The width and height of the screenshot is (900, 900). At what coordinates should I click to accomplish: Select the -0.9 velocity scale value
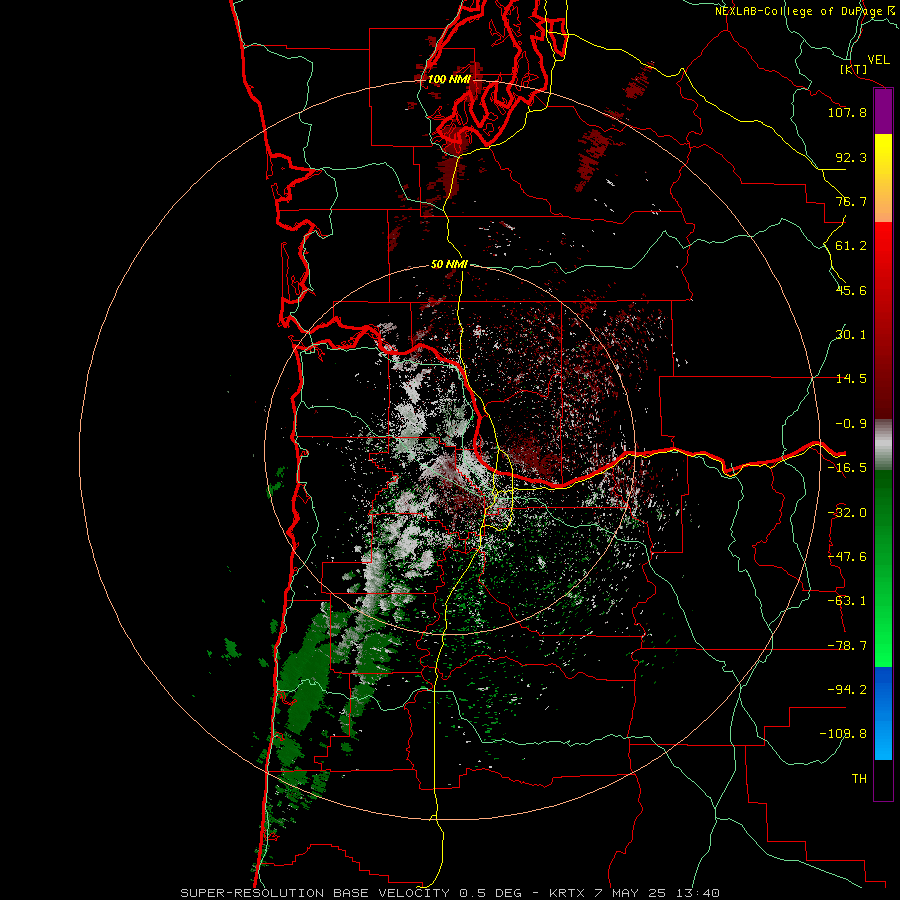(851, 424)
